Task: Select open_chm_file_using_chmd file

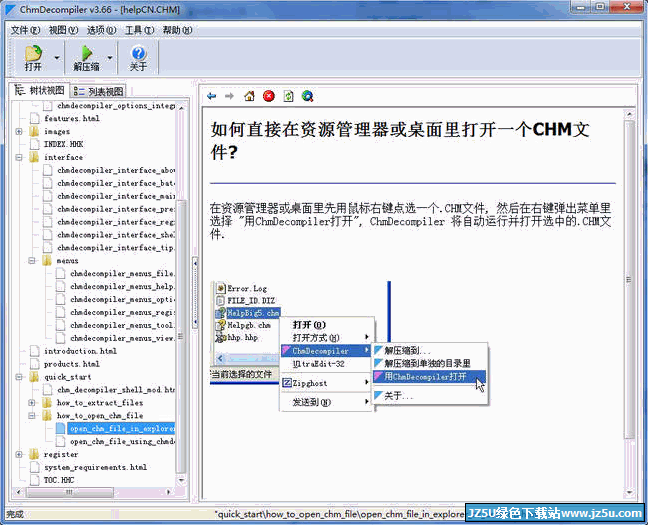Action: coord(122,441)
